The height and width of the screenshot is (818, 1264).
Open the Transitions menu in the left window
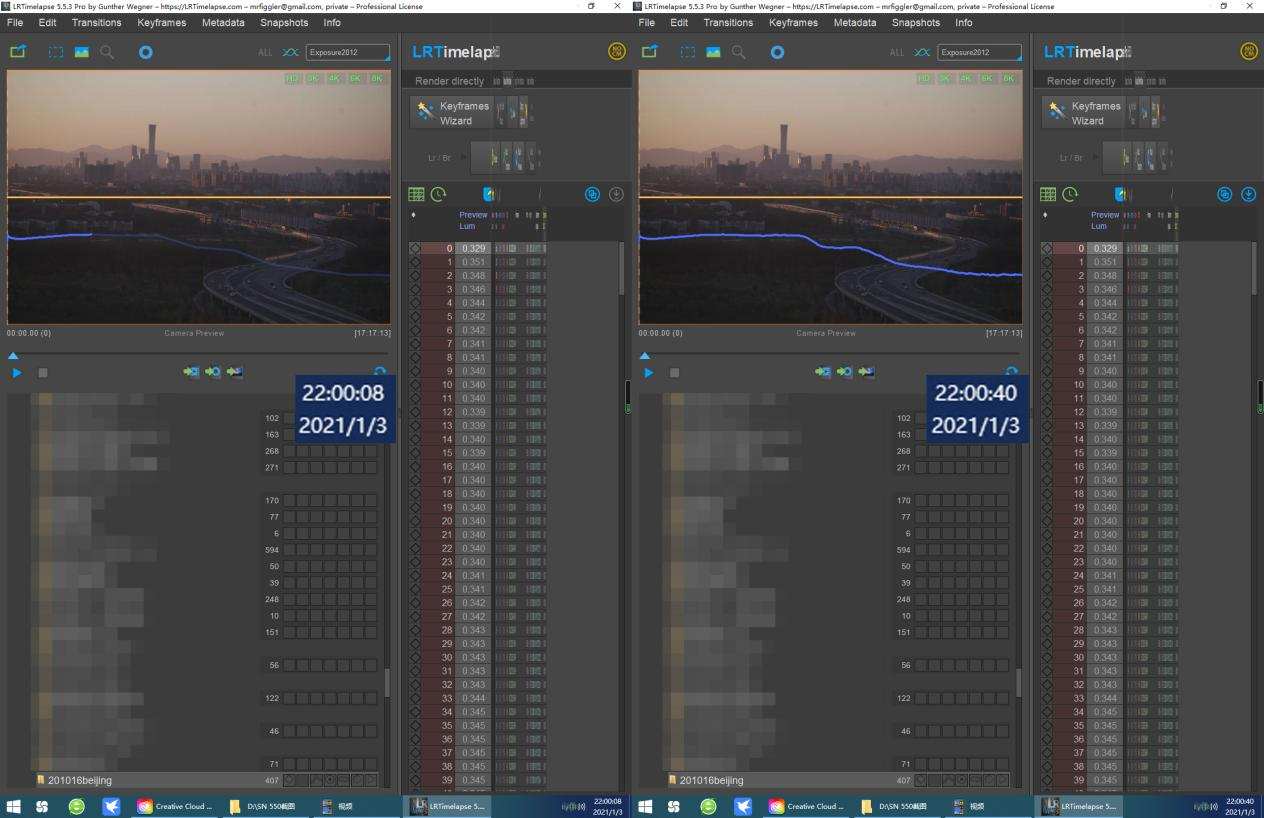pos(96,22)
